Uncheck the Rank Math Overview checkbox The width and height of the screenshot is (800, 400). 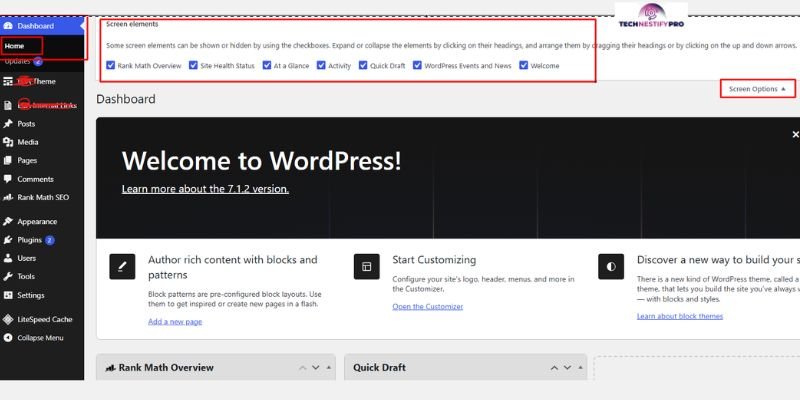pyautogui.click(x=111, y=65)
